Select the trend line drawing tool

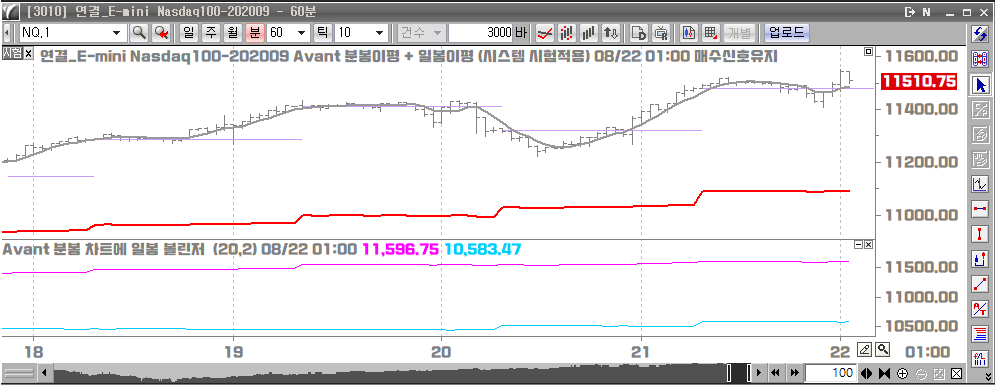point(980,285)
